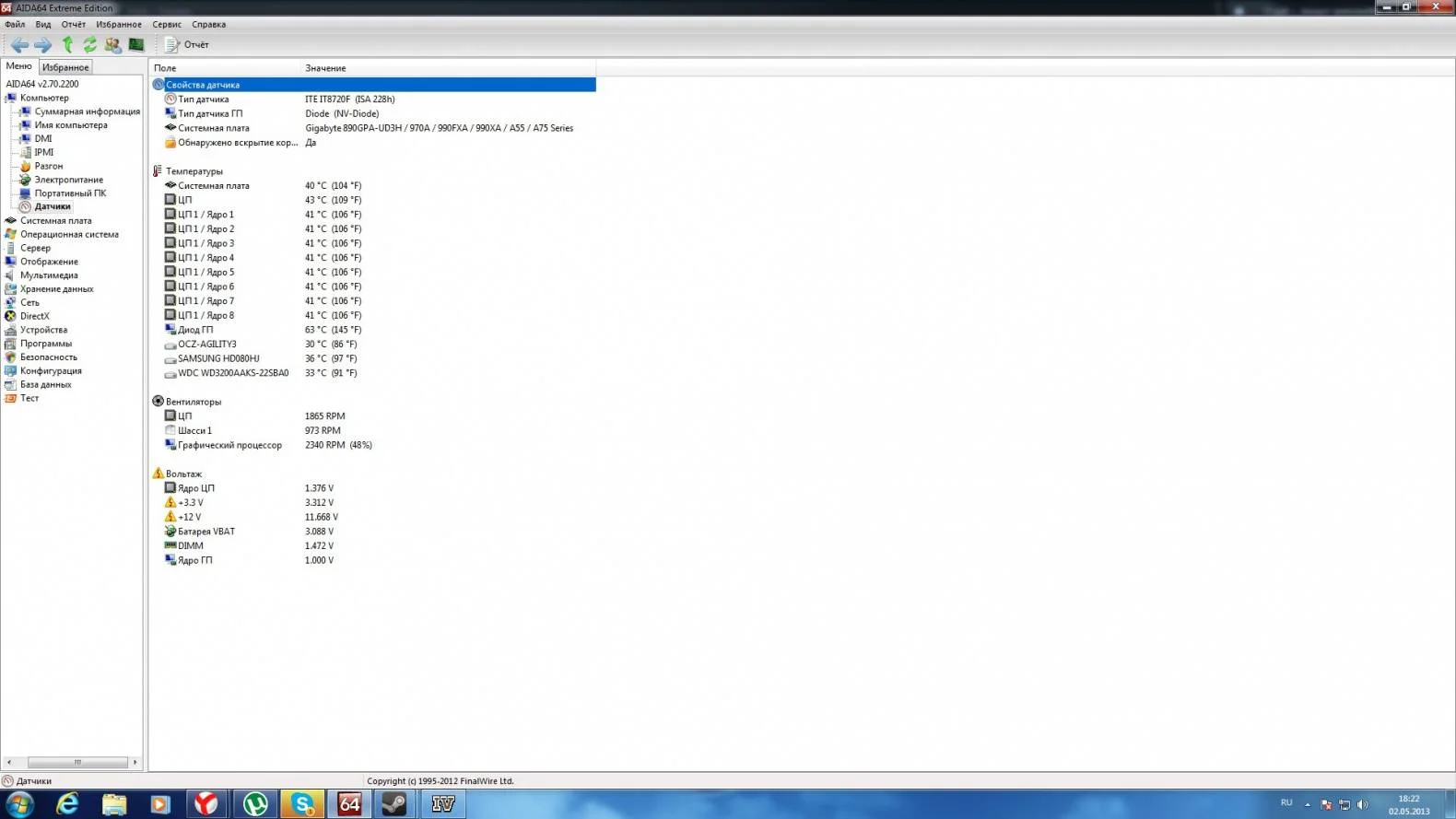Click the Сеть network icon
The width and height of the screenshot is (1456, 819).
tap(11, 302)
